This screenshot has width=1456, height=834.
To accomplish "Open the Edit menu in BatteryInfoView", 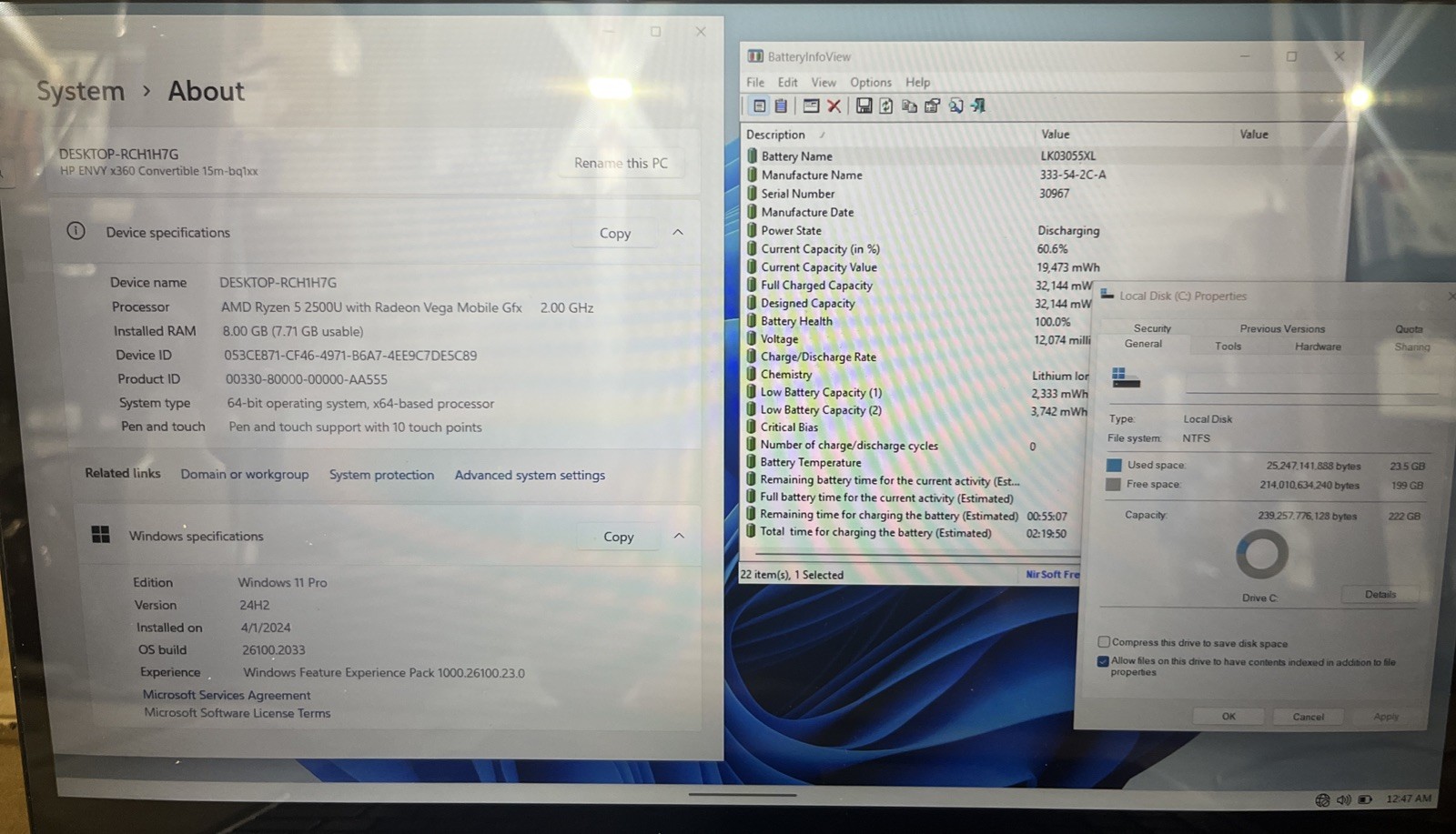I will [x=788, y=82].
